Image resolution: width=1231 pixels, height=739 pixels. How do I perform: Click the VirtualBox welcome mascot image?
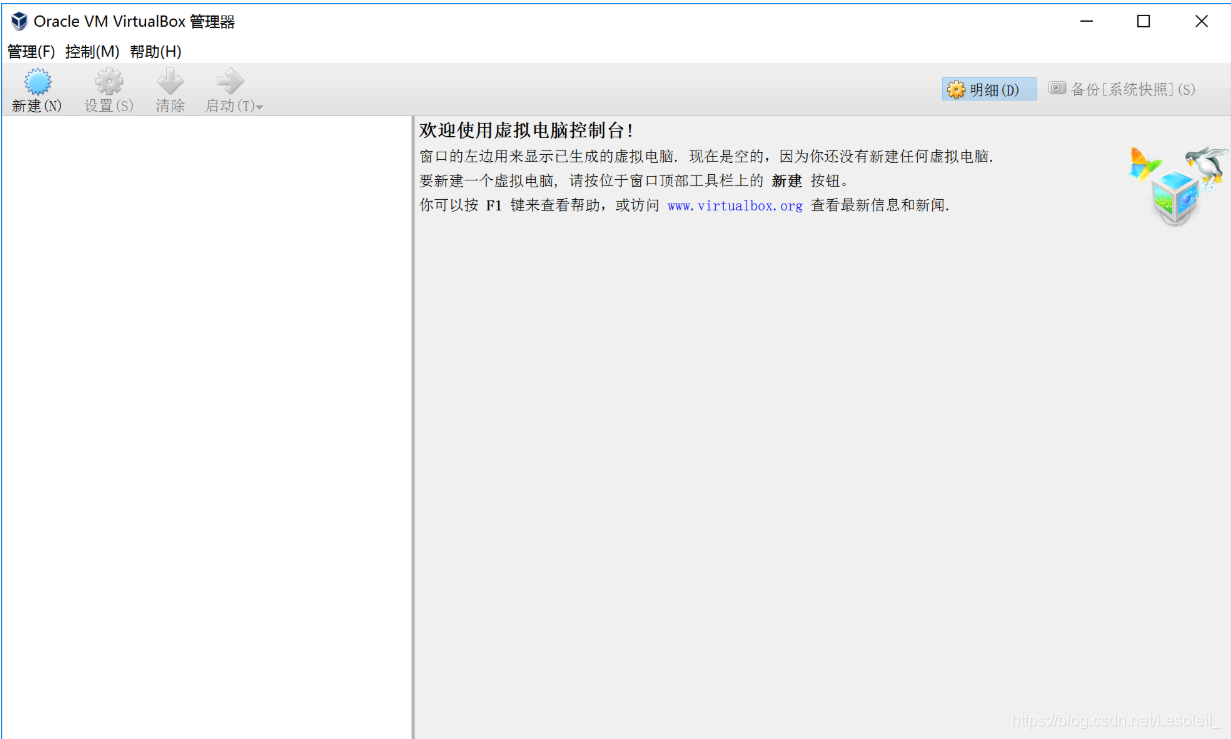tap(1178, 185)
